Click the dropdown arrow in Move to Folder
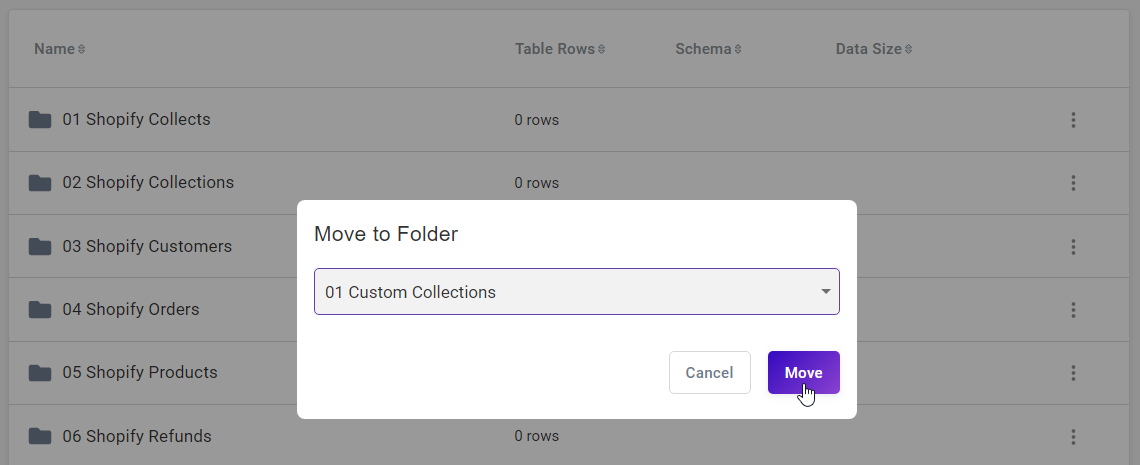The width and height of the screenshot is (1140, 465). tap(825, 291)
